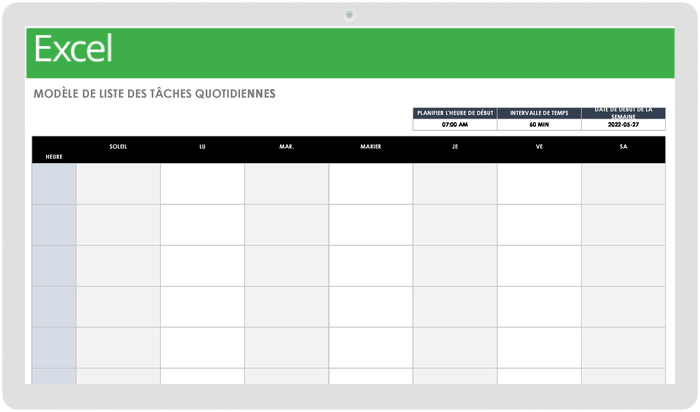Screen dimensions: 700x412
Task: Click the first empty cell under SA
Action: 623,184
